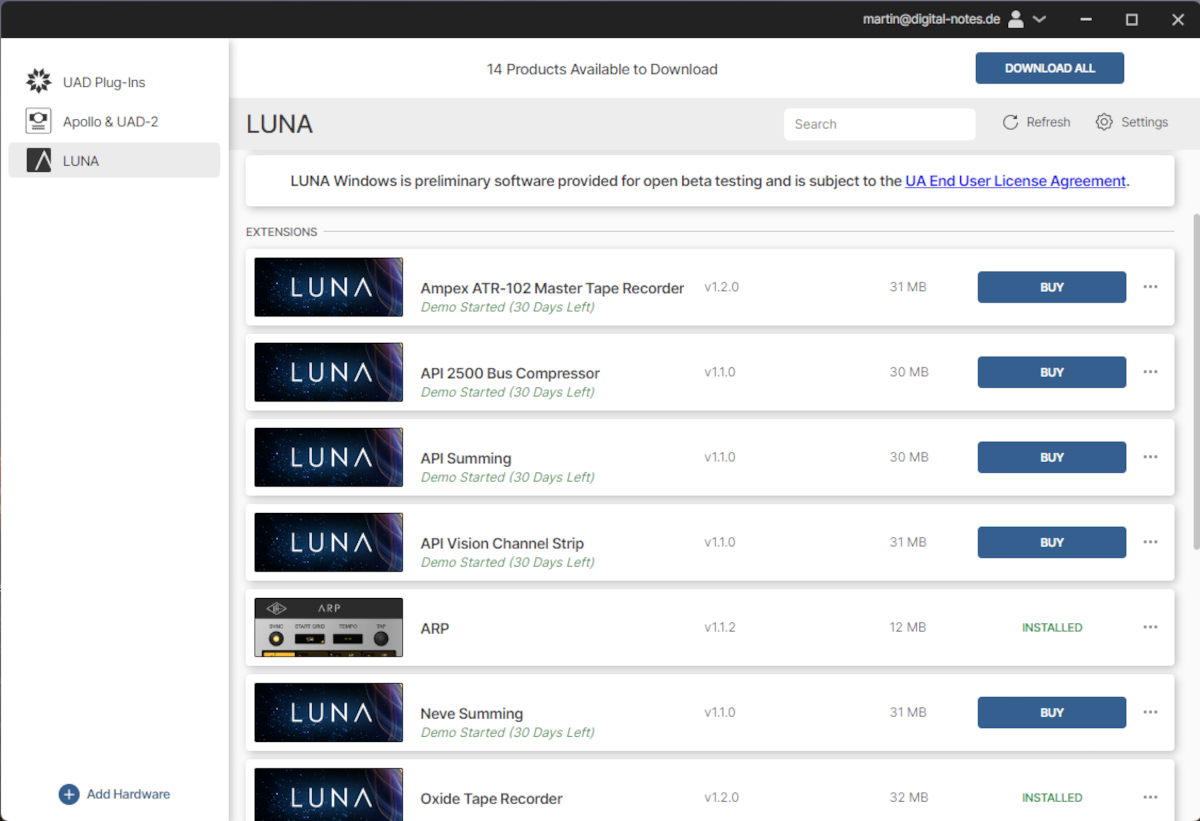This screenshot has width=1200, height=821.
Task: Click the account email martin@digital-notes.de
Action: pyautogui.click(x=932, y=19)
